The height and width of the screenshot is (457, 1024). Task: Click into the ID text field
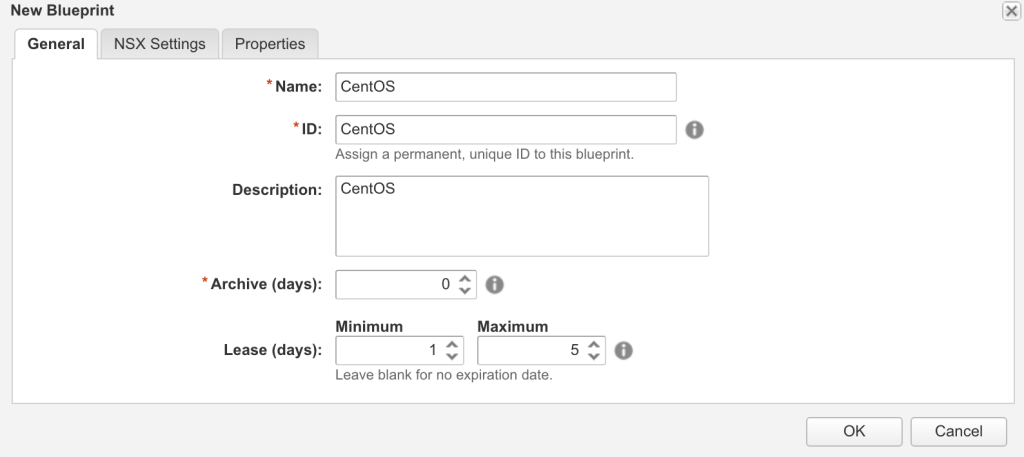click(506, 130)
